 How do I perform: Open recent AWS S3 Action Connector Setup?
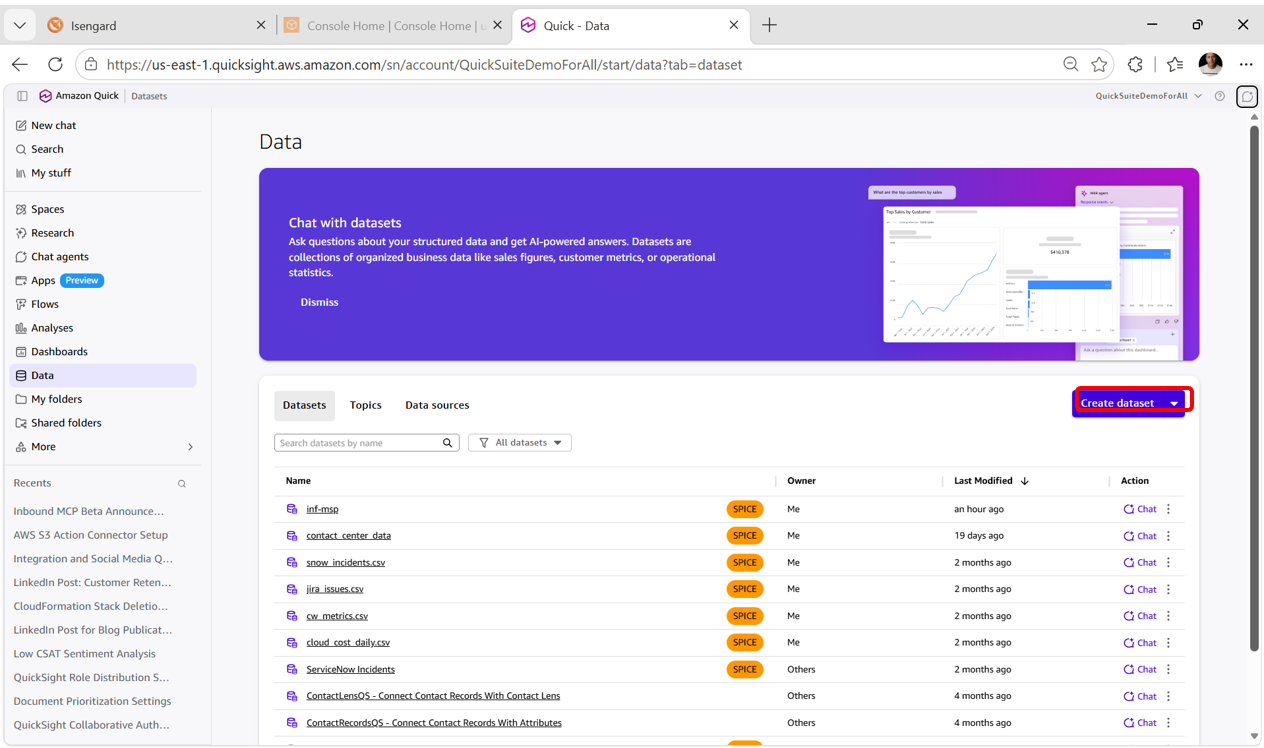(90, 535)
